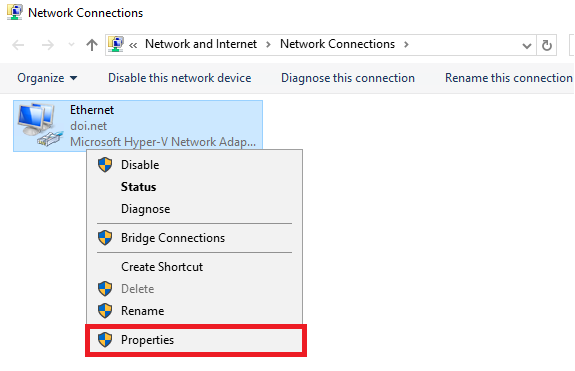Screen dimensions: 575x371
Task: Open the Organize dropdown menu
Action: [47, 78]
